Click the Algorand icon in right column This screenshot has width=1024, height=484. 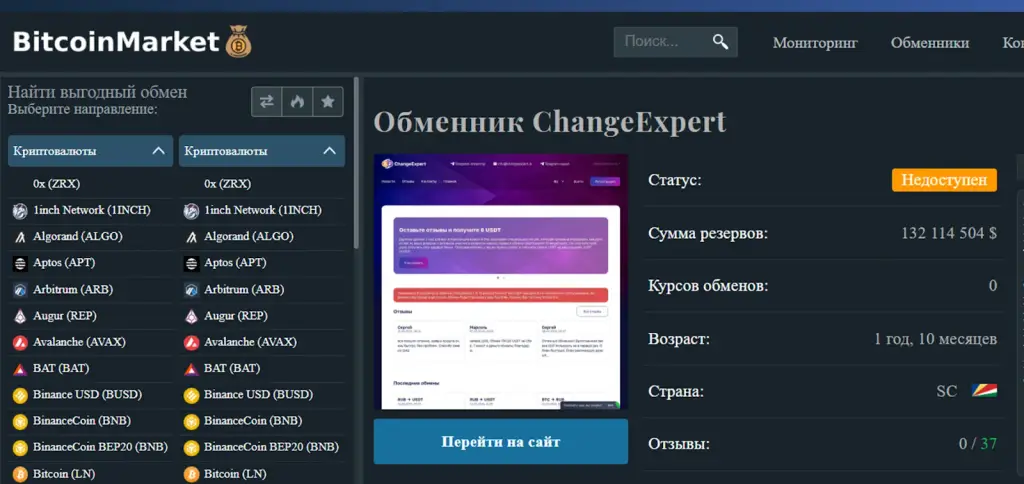click(191, 236)
